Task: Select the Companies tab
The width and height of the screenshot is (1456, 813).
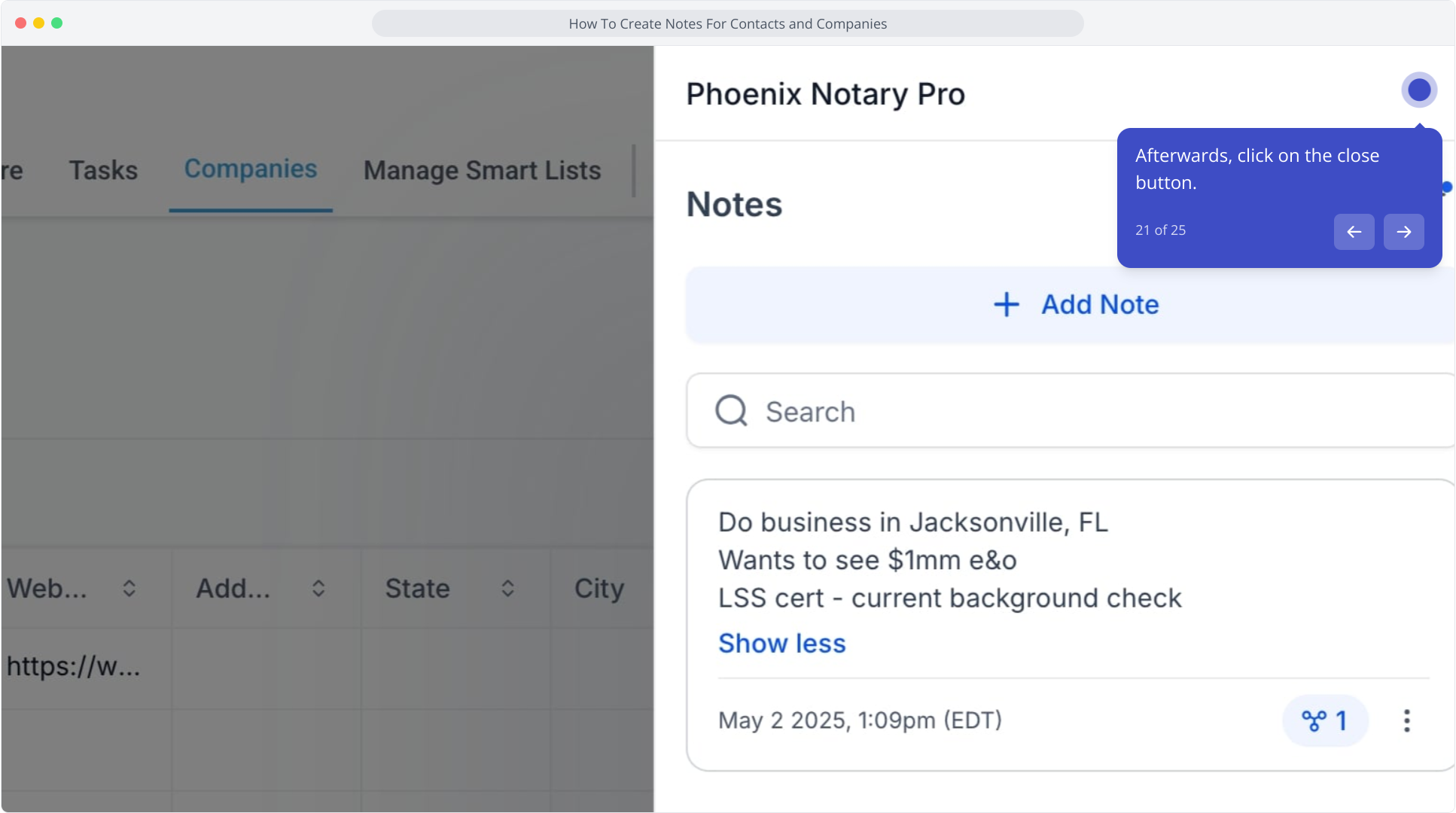Action: 251,169
